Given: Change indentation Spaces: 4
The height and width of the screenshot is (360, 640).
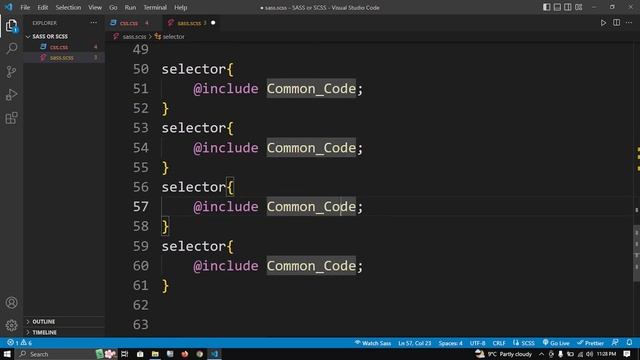Looking at the screenshot, I should (x=450, y=343).
